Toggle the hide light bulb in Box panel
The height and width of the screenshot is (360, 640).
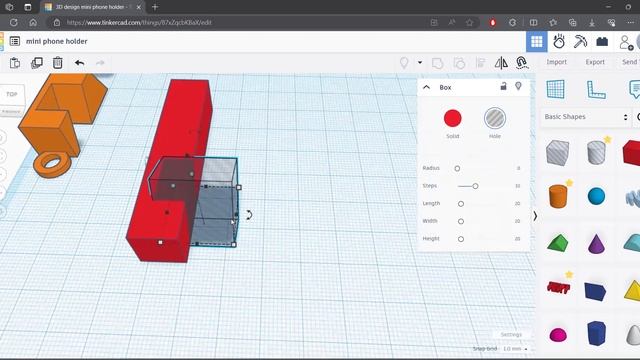(518, 86)
